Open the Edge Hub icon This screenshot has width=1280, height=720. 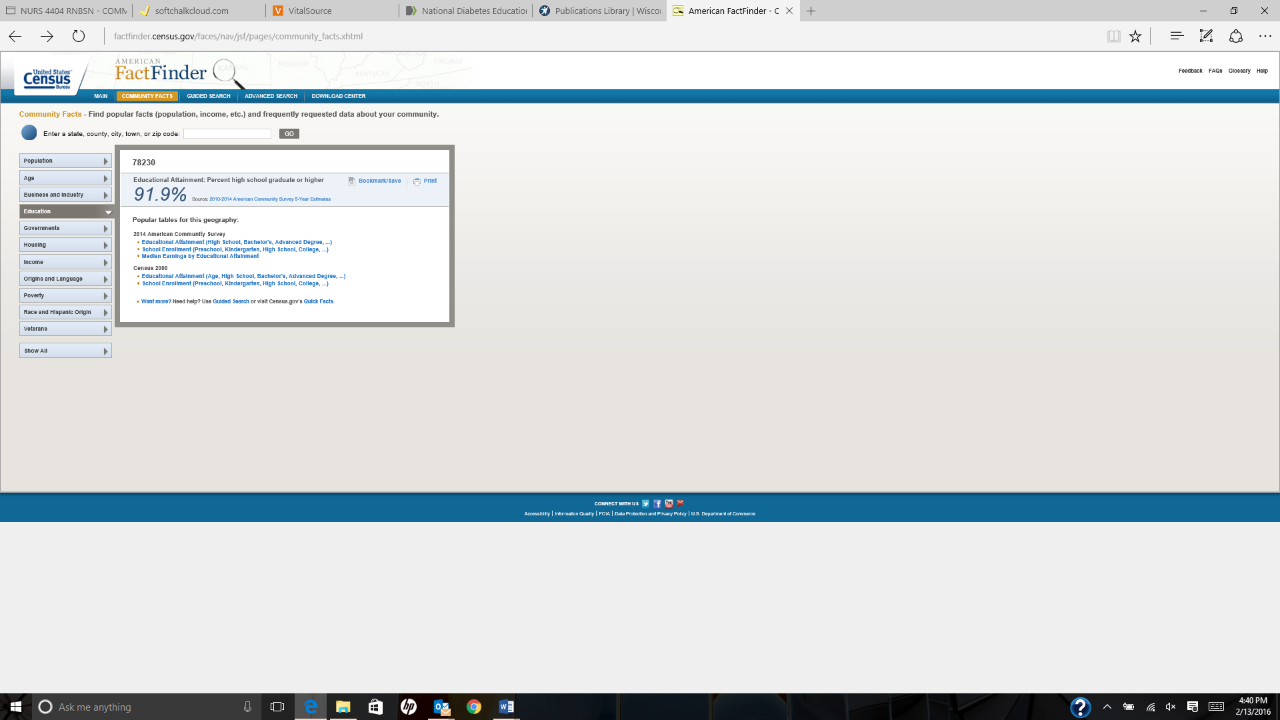click(x=1177, y=36)
